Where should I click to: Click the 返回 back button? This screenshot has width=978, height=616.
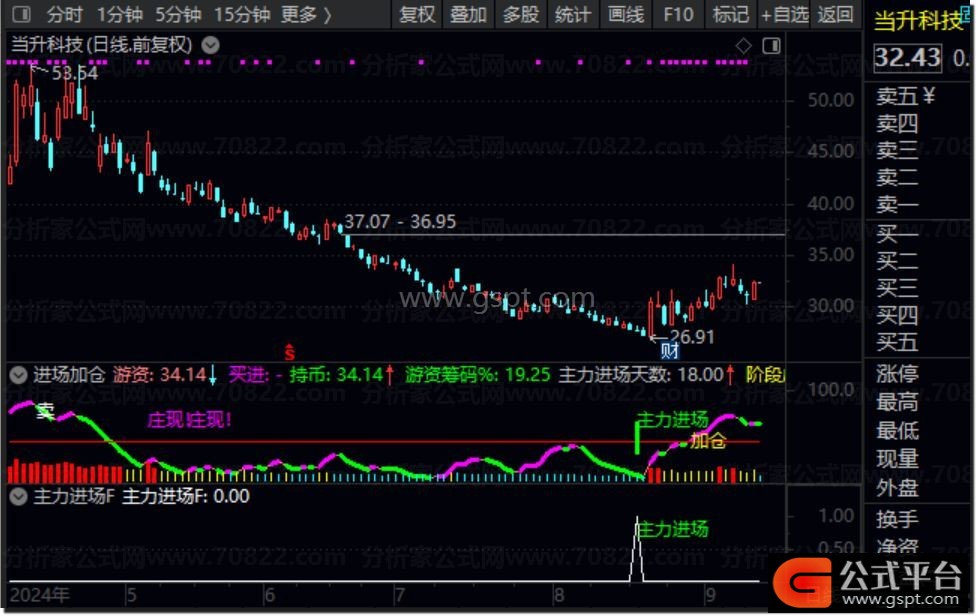click(x=835, y=14)
